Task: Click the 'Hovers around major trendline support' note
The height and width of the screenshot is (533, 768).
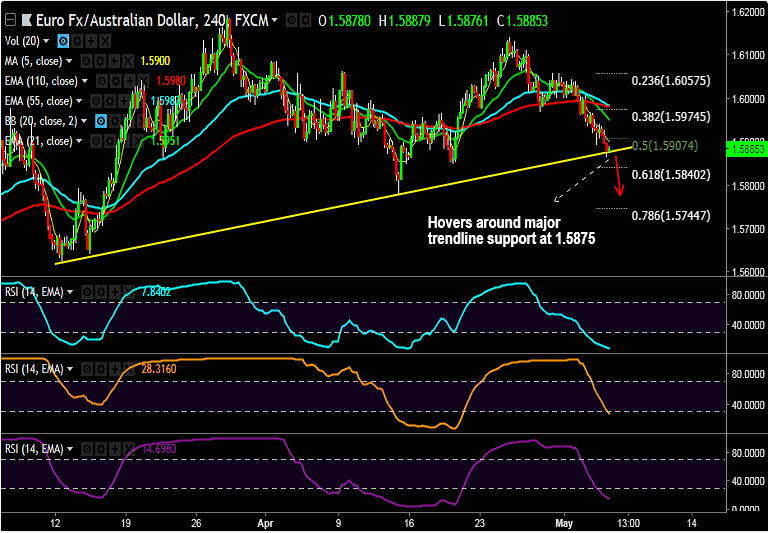Action: pos(511,231)
